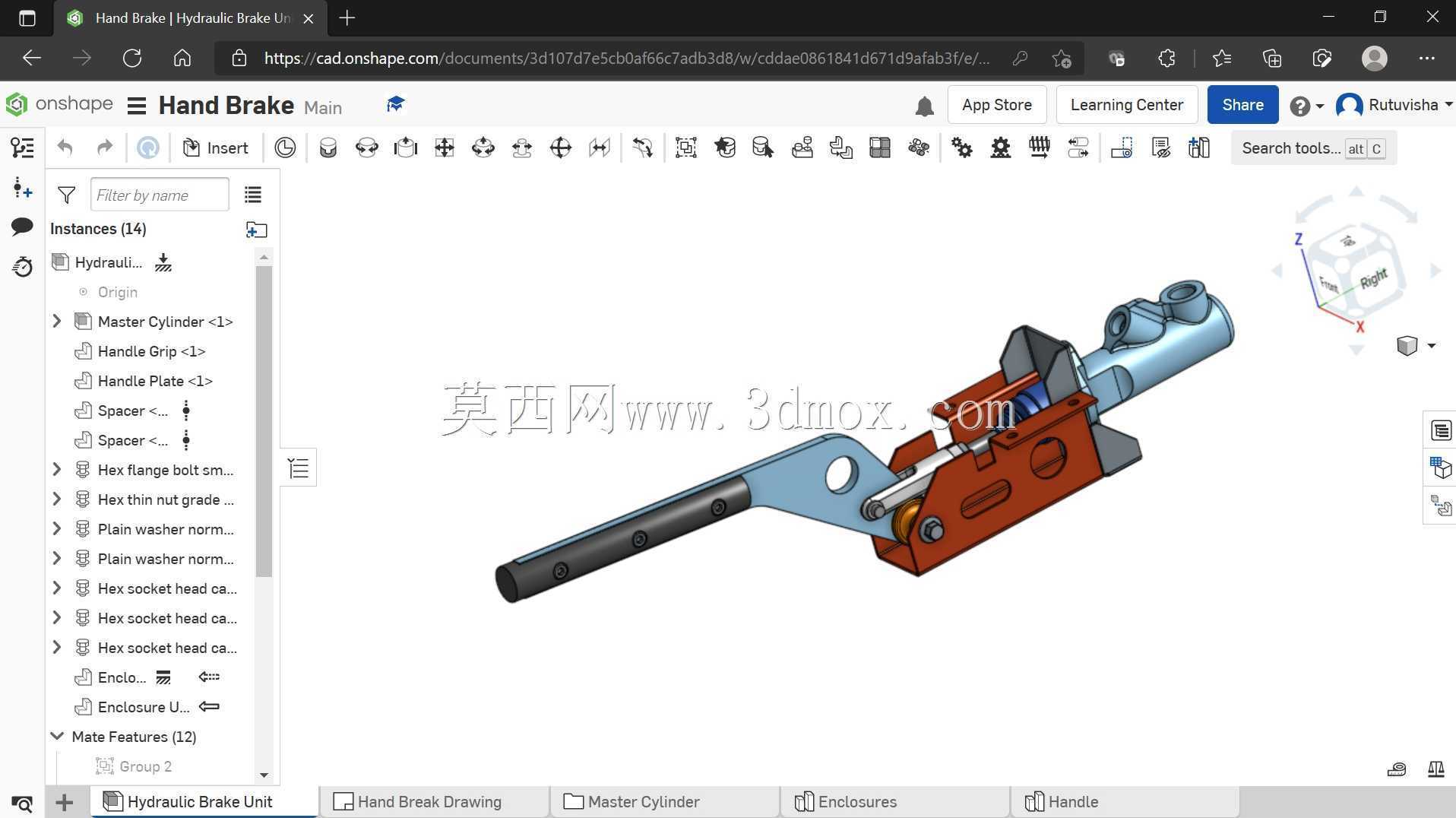Click the filter funnel icon
The image size is (1456, 818).
pyautogui.click(x=67, y=195)
